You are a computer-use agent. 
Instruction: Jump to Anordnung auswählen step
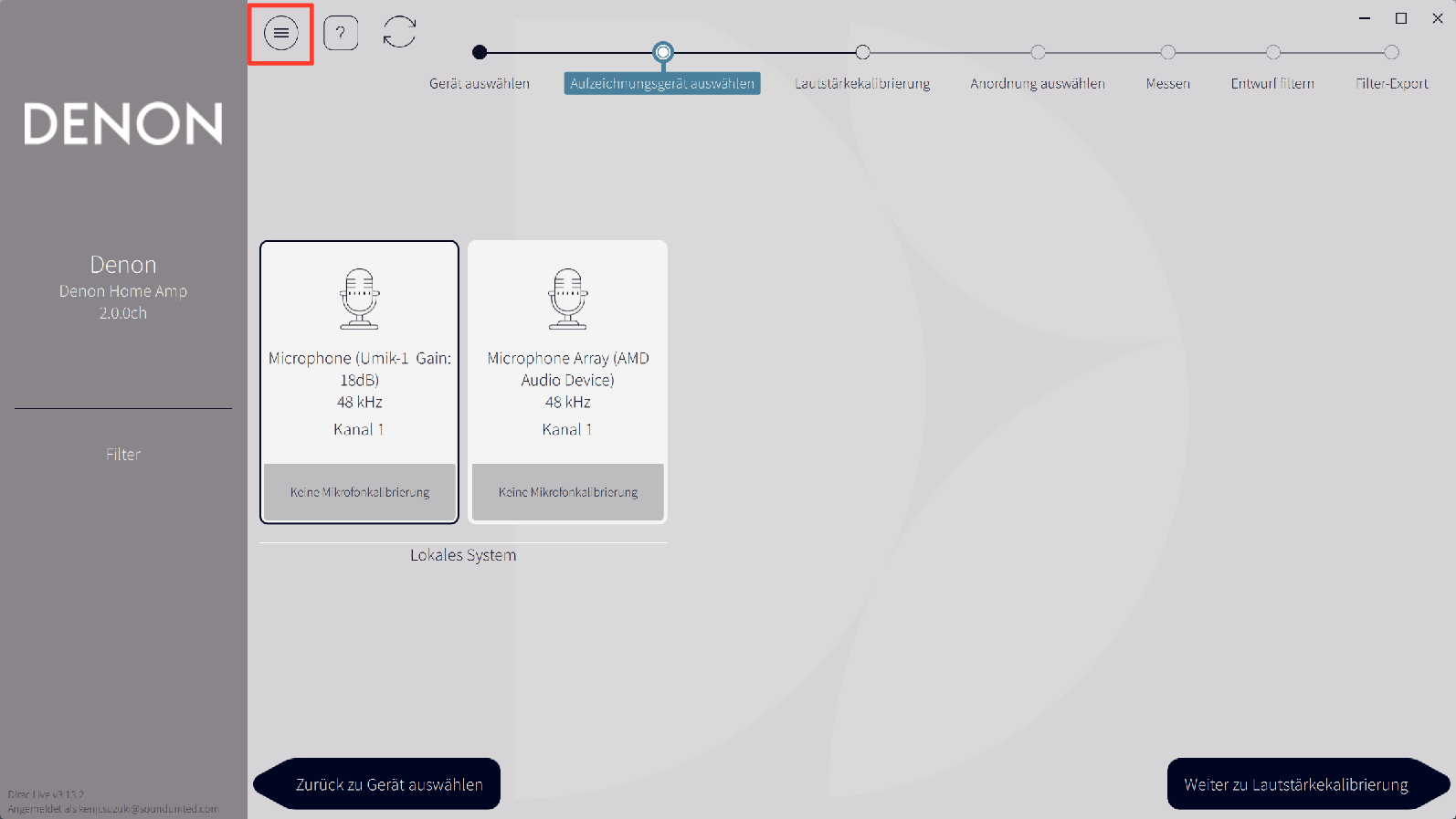pyautogui.click(x=1038, y=83)
